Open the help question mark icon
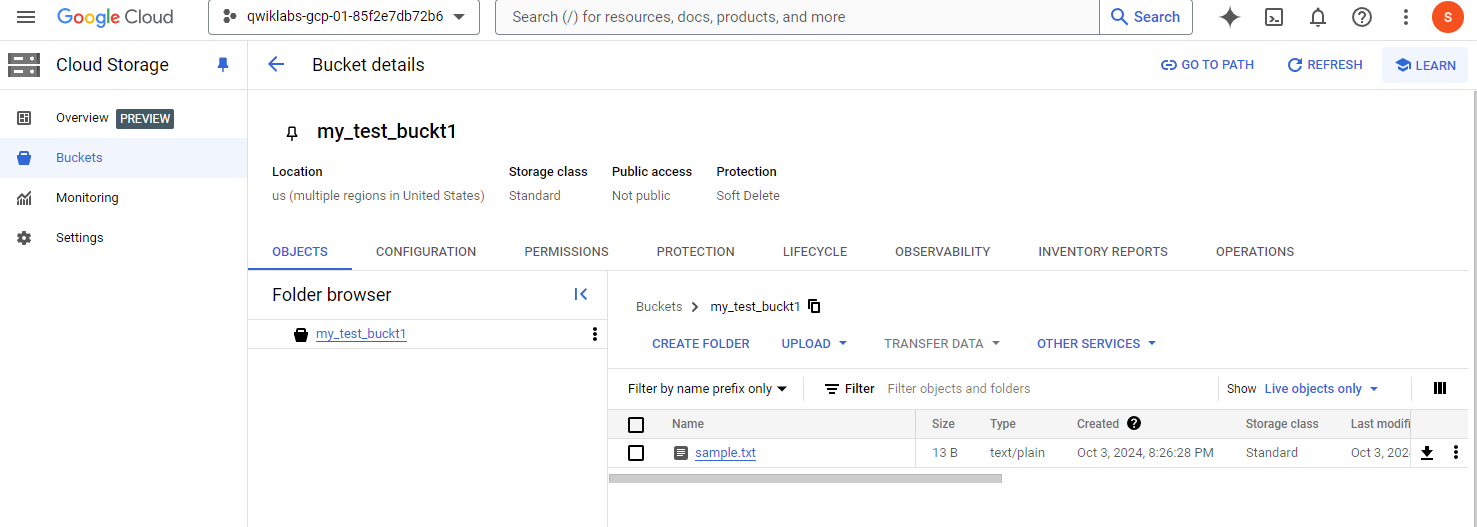1477x527 pixels. tap(1362, 17)
